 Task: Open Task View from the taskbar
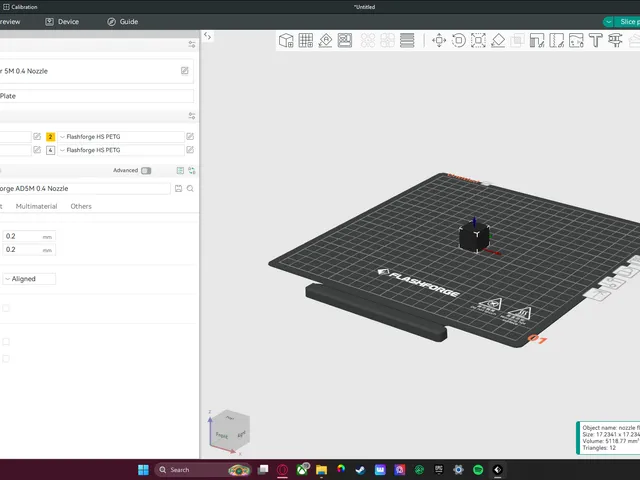[x=263, y=470]
